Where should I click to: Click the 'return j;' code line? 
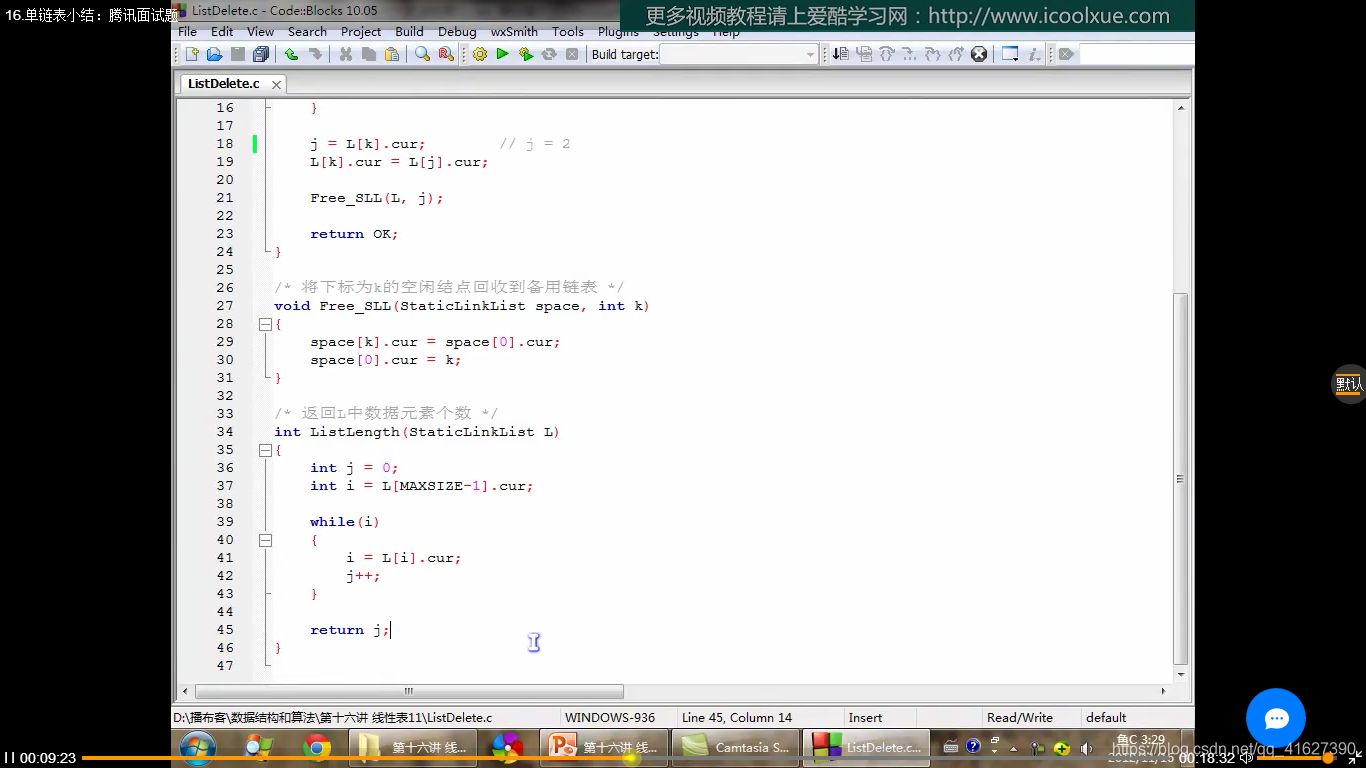[350, 630]
